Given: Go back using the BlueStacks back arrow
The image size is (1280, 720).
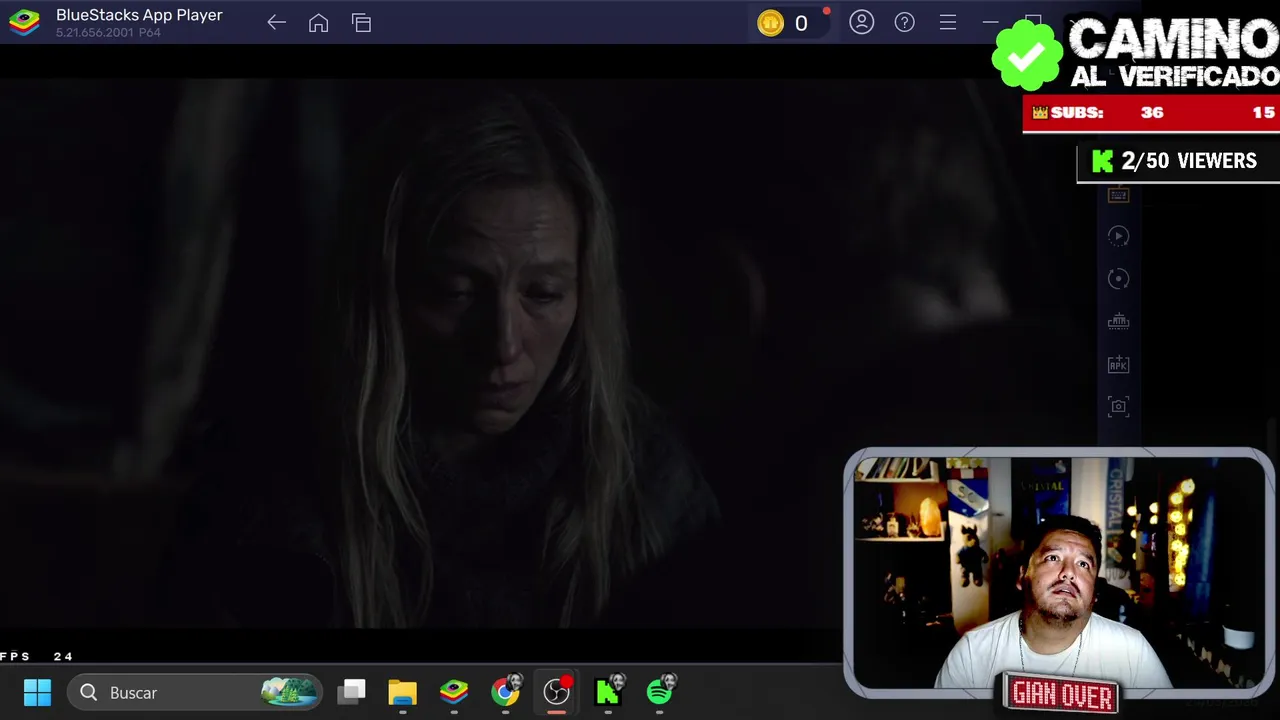Looking at the screenshot, I should (x=277, y=23).
